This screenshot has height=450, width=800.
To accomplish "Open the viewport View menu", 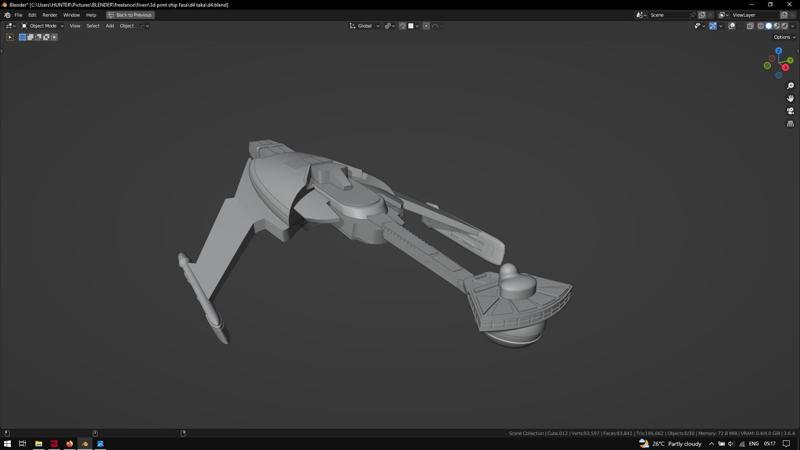I will pos(75,26).
